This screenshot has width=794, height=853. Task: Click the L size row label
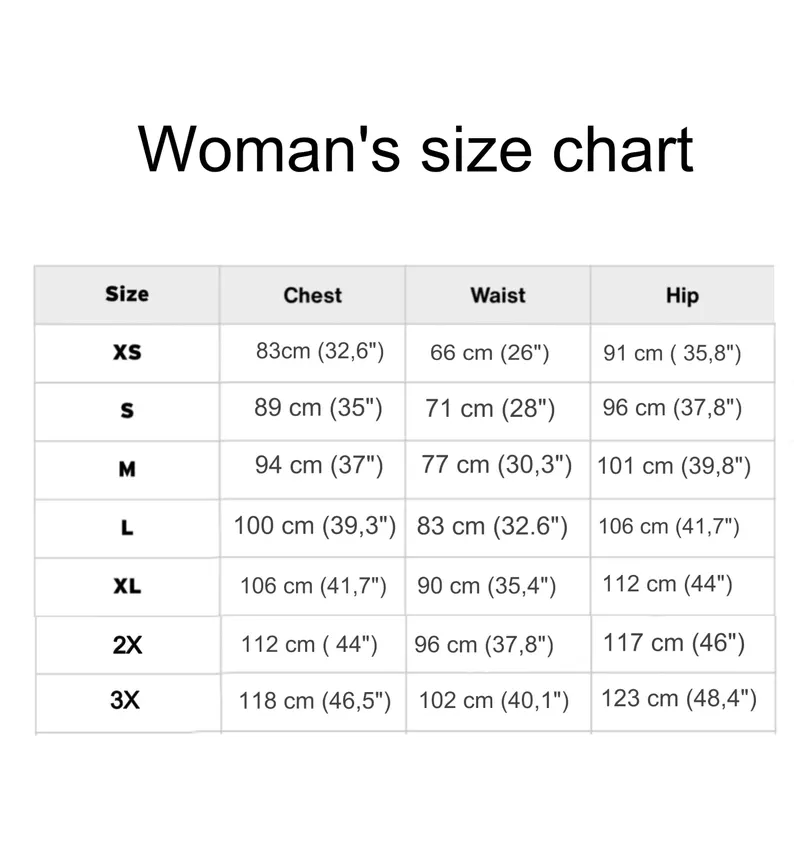click(x=127, y=528)
